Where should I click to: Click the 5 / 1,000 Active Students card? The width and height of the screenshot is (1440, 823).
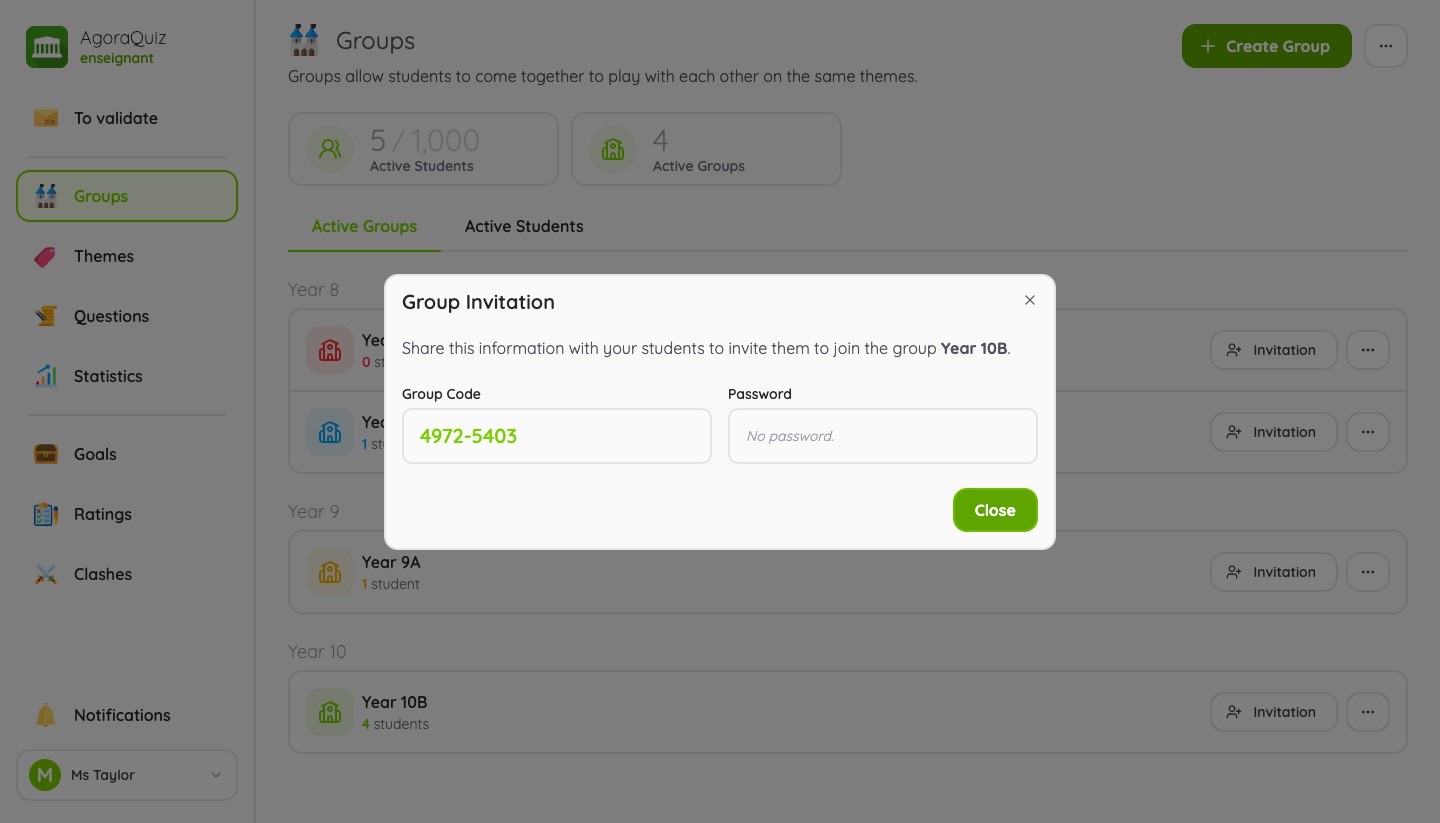pyautogui.click(x=423, y=149)
